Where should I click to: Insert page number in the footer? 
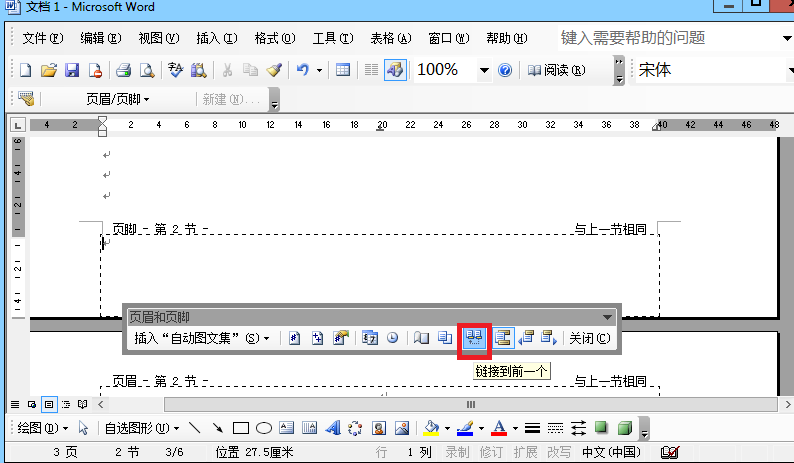click(x=294, y=338)
